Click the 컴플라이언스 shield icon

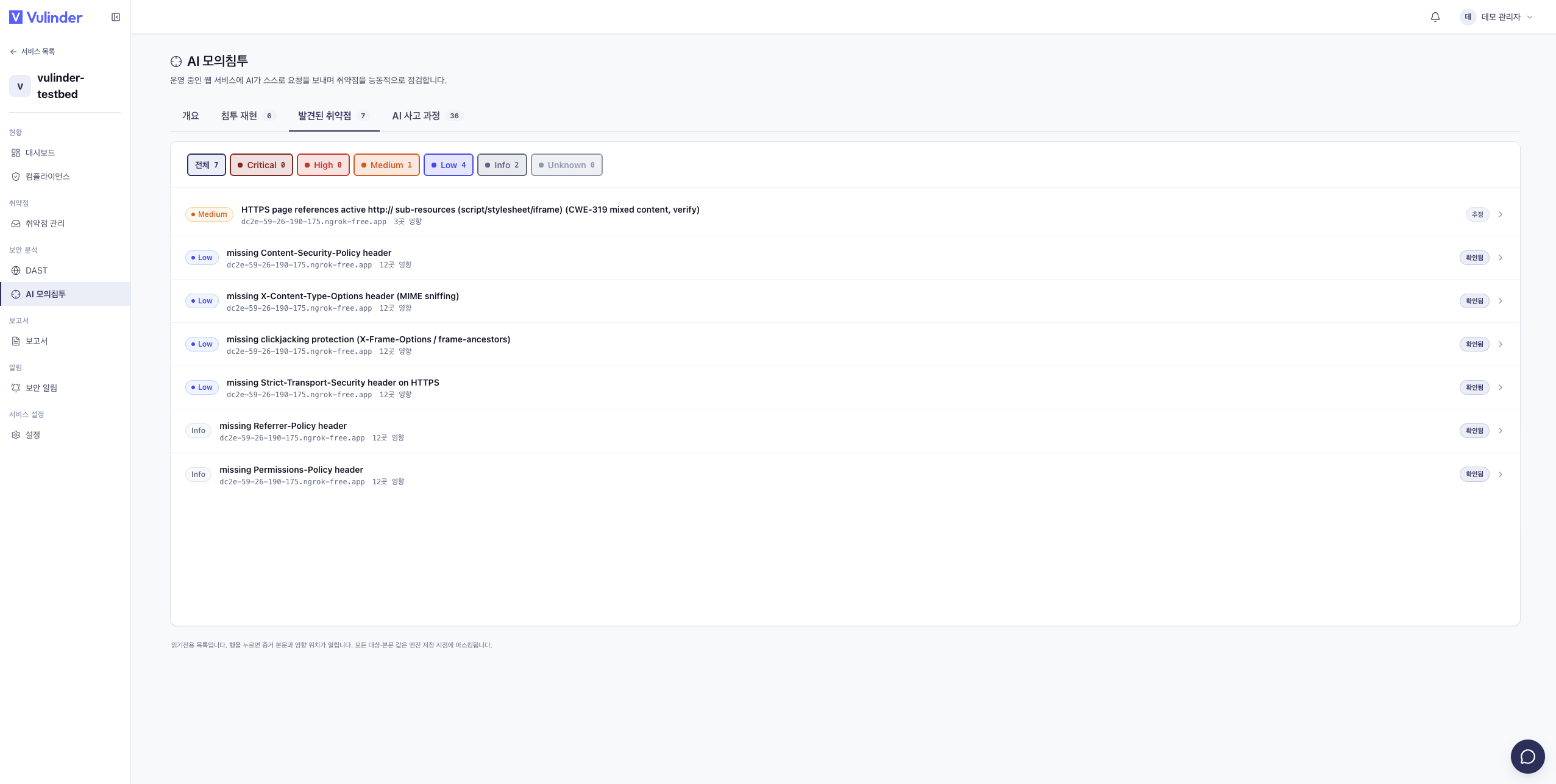click(16, 177)
